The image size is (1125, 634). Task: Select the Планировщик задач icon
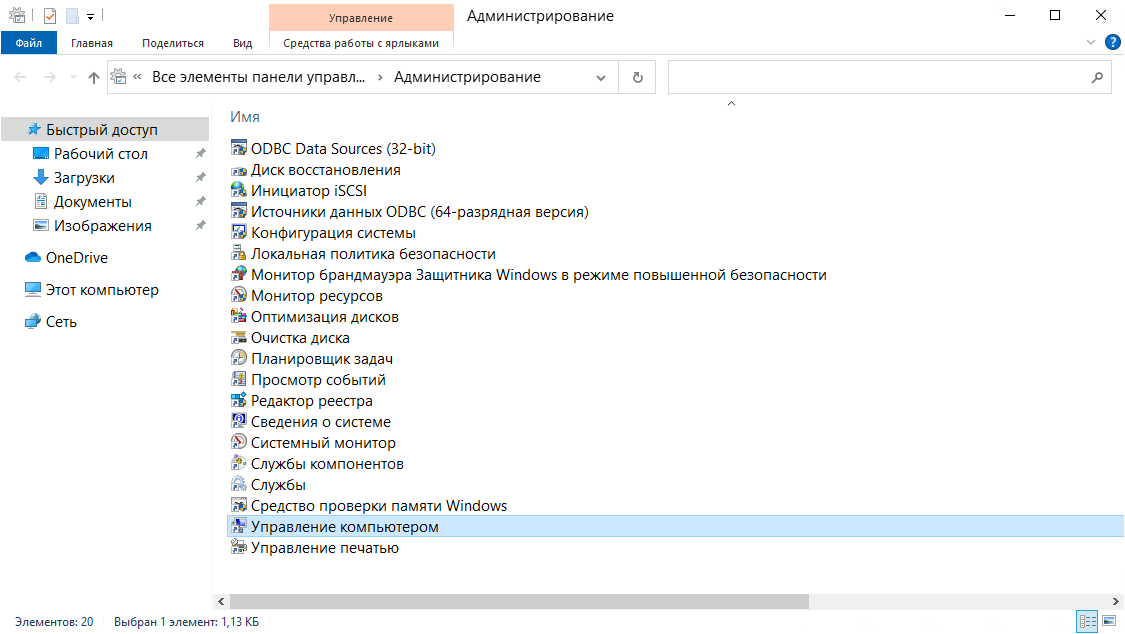(x=238, y=359)
